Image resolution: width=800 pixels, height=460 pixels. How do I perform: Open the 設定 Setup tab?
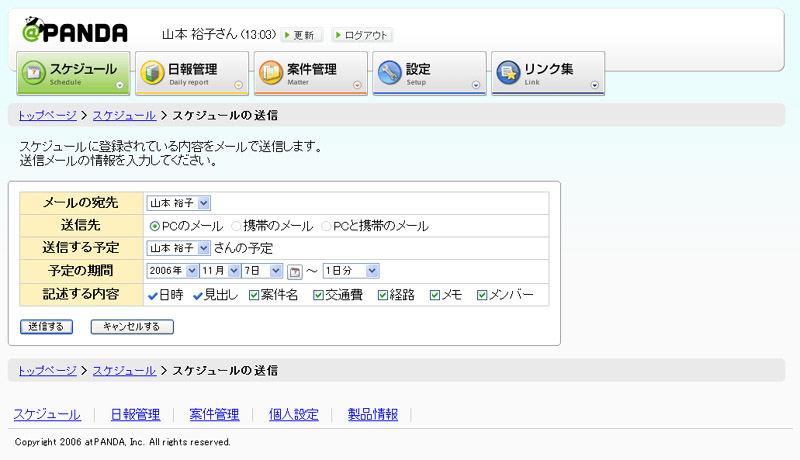tap(430, 73)
